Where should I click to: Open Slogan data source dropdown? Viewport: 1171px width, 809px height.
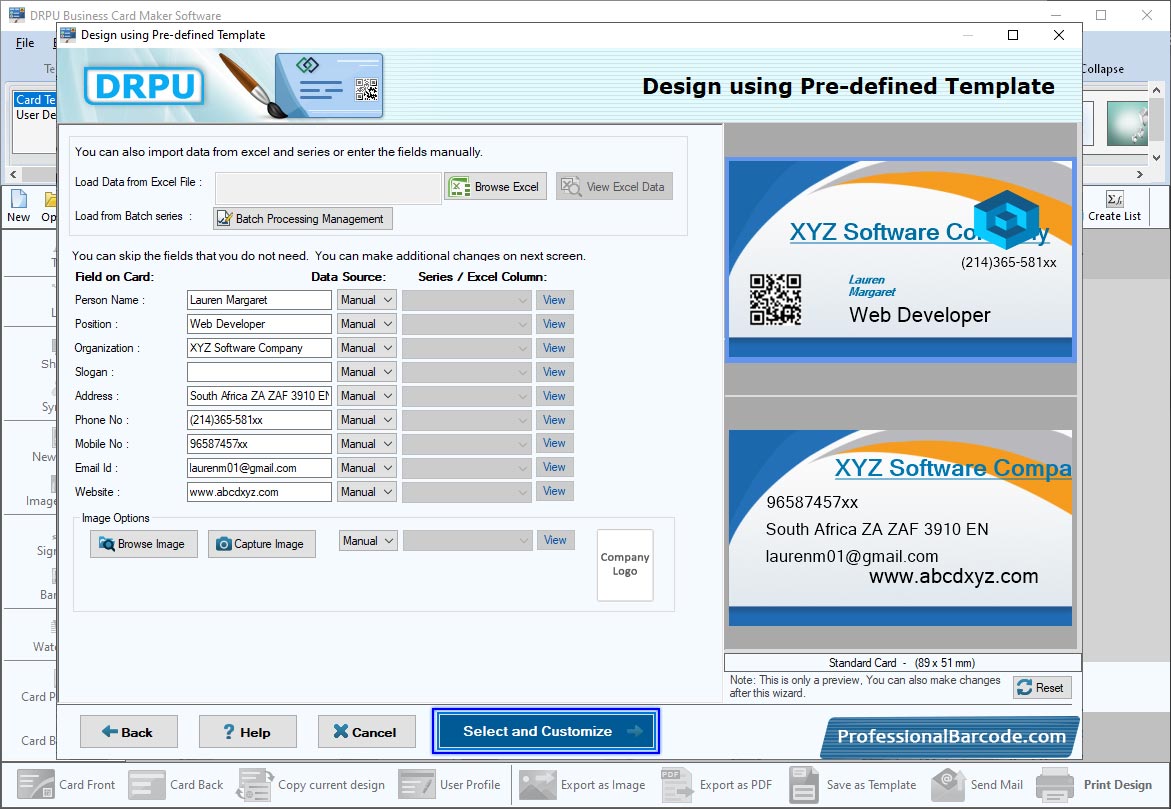click(x=367, y=371)
